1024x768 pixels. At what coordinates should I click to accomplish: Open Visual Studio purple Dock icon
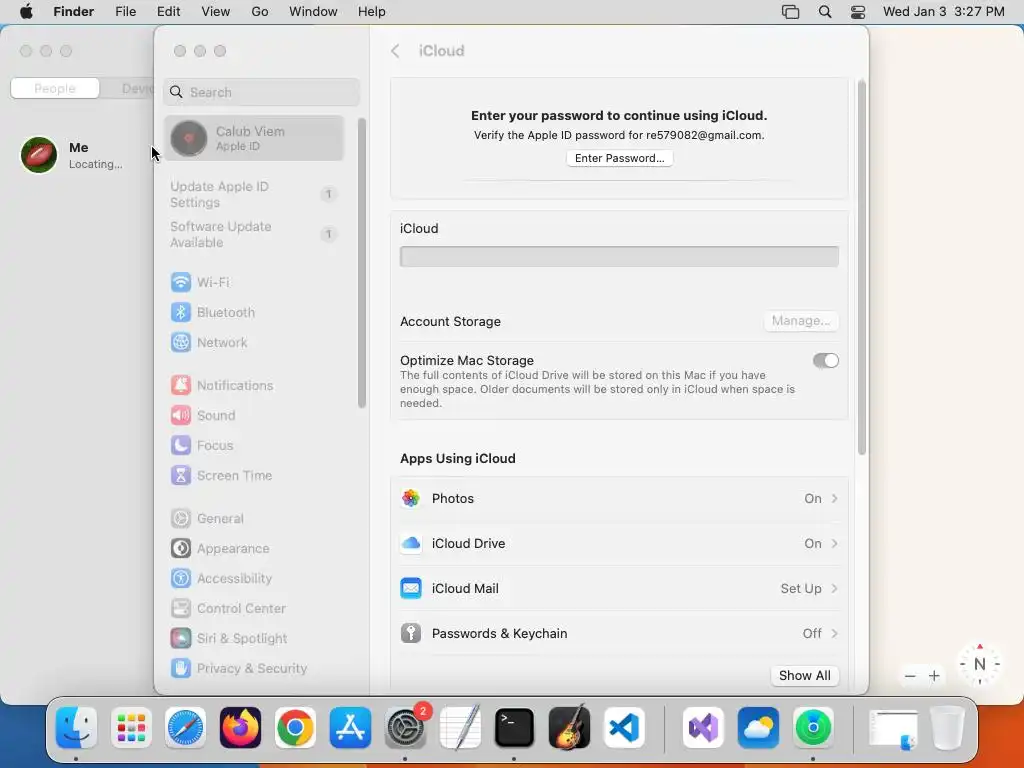click(703, 728)
